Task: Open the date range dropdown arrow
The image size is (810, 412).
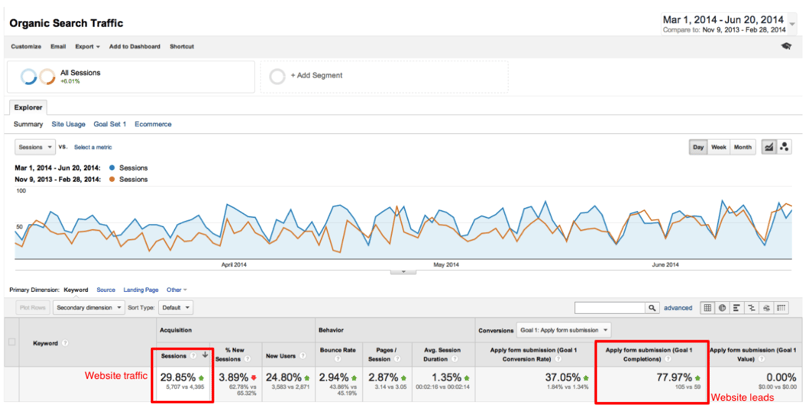Action: [792, 23]
